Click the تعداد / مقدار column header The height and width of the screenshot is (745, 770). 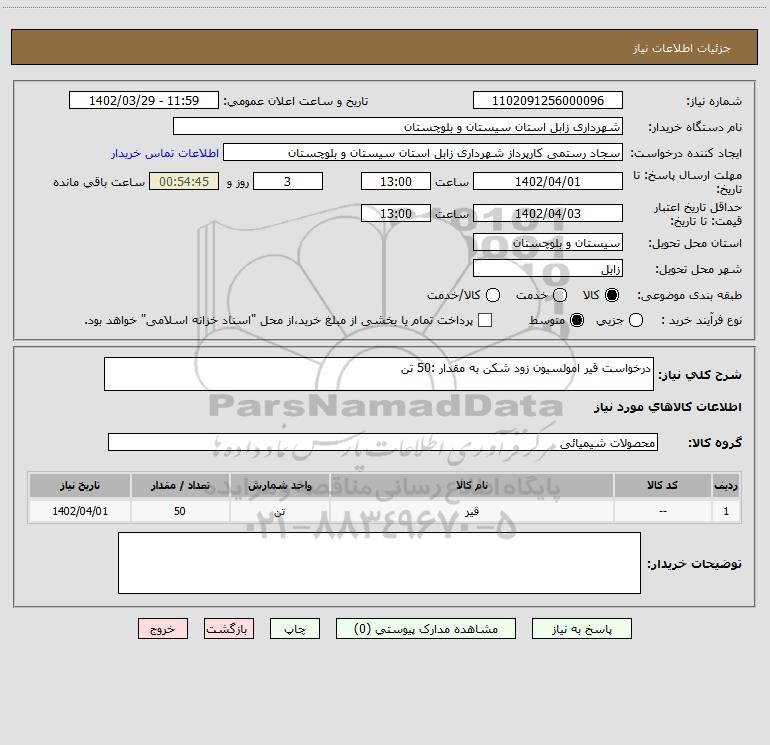(180, 485)
